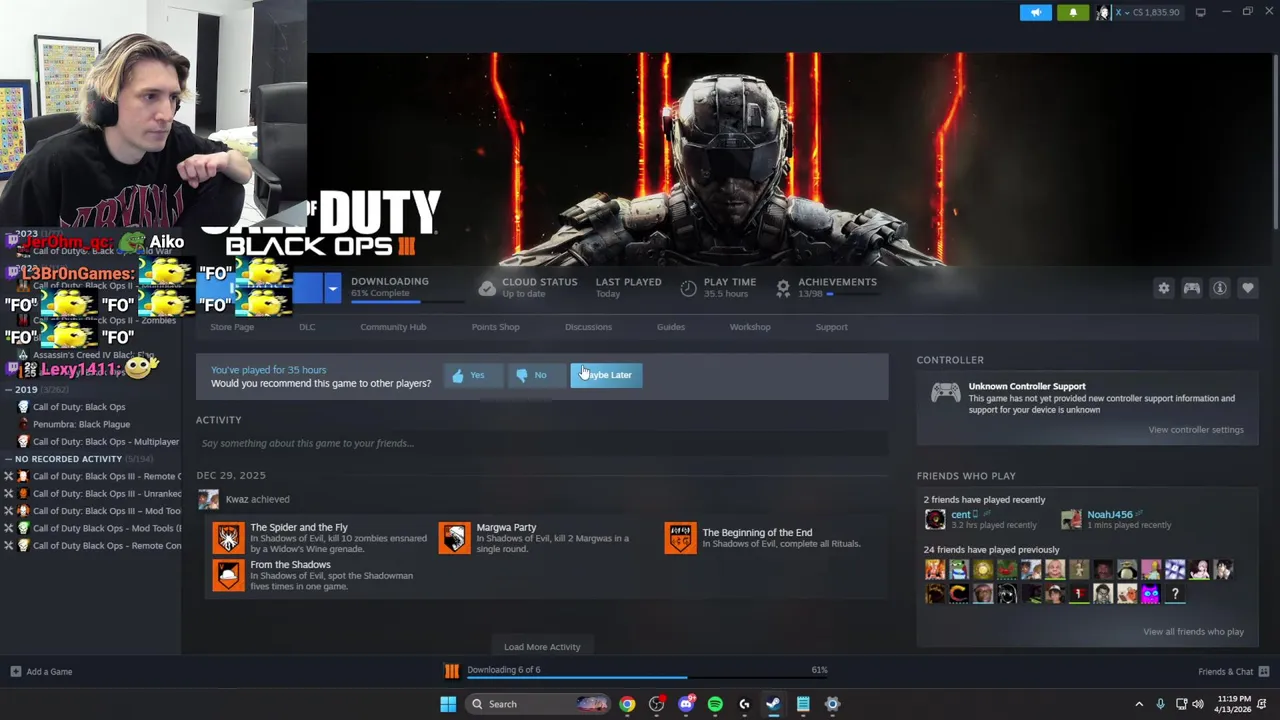Click the Big Picture mode monitor icon
The width and height of the screenshot is (1280, 720).
click(1200, 12)
